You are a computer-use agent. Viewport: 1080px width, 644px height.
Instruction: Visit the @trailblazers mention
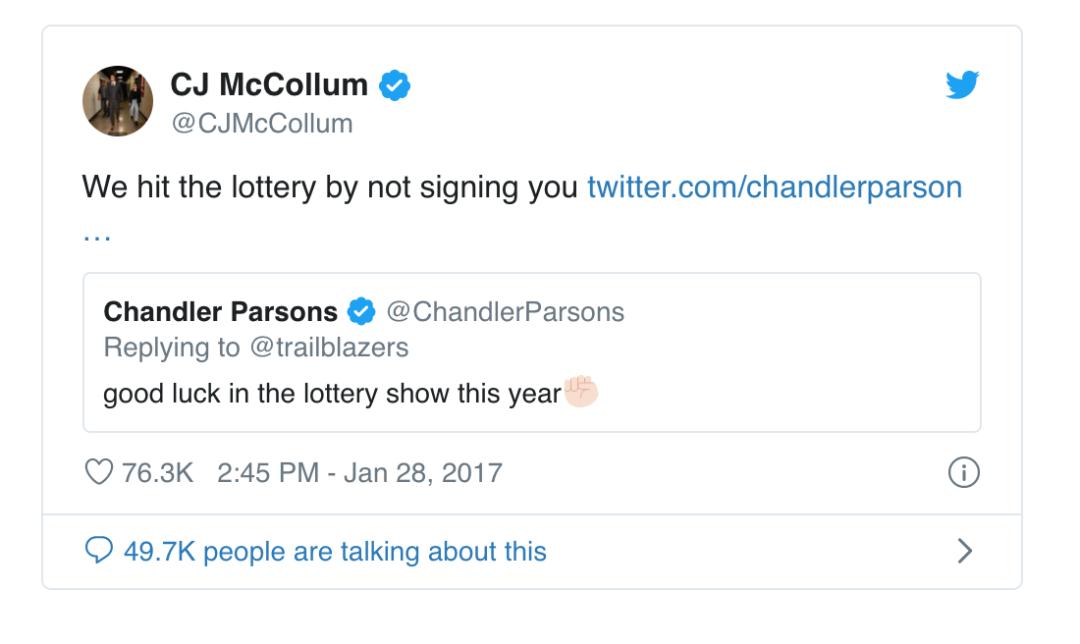pos(329,347)
